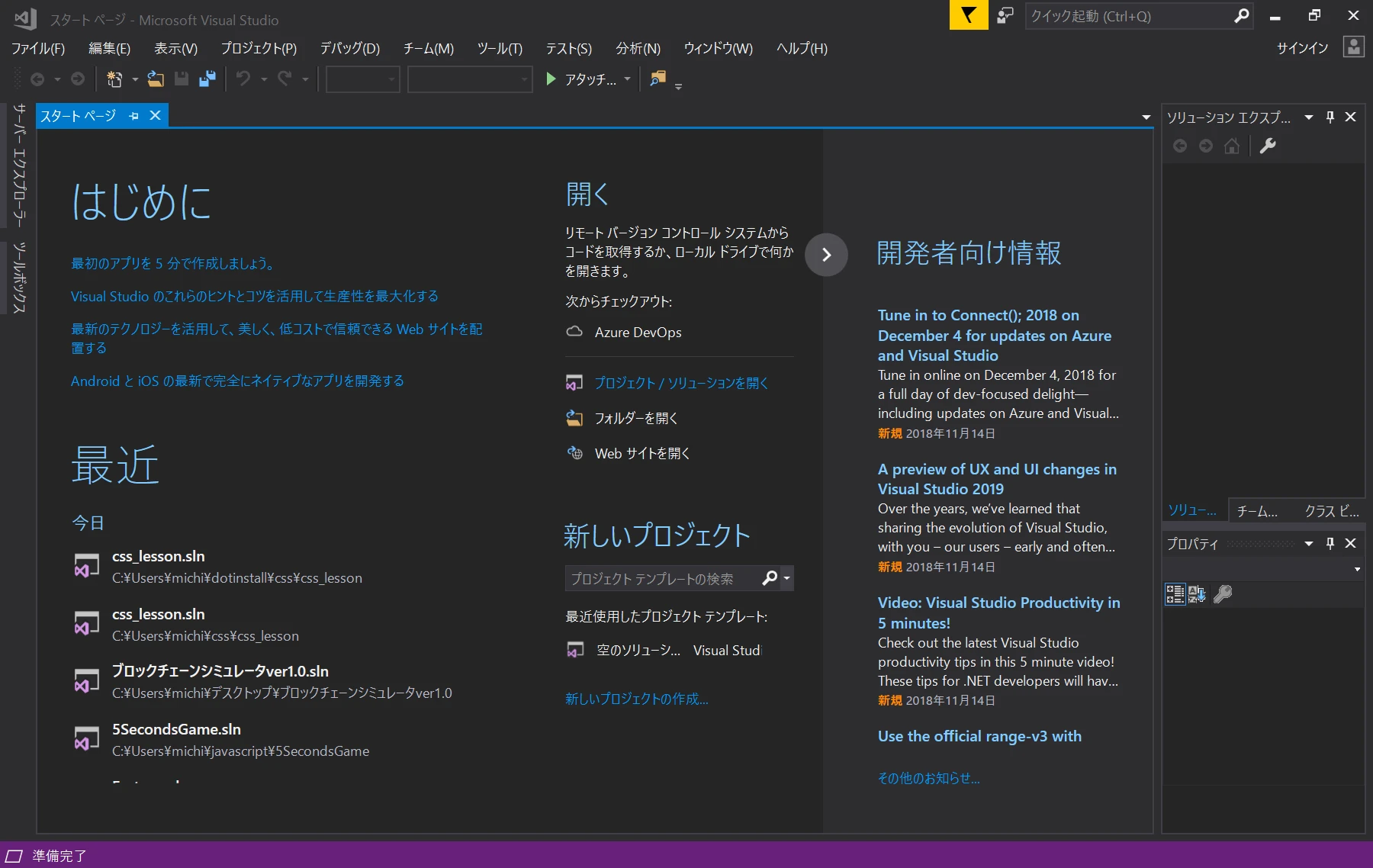Click the Alphabetical sort icon in Properties
The height and width of the screenshot is (868, 1373).
pos(1198,594)
